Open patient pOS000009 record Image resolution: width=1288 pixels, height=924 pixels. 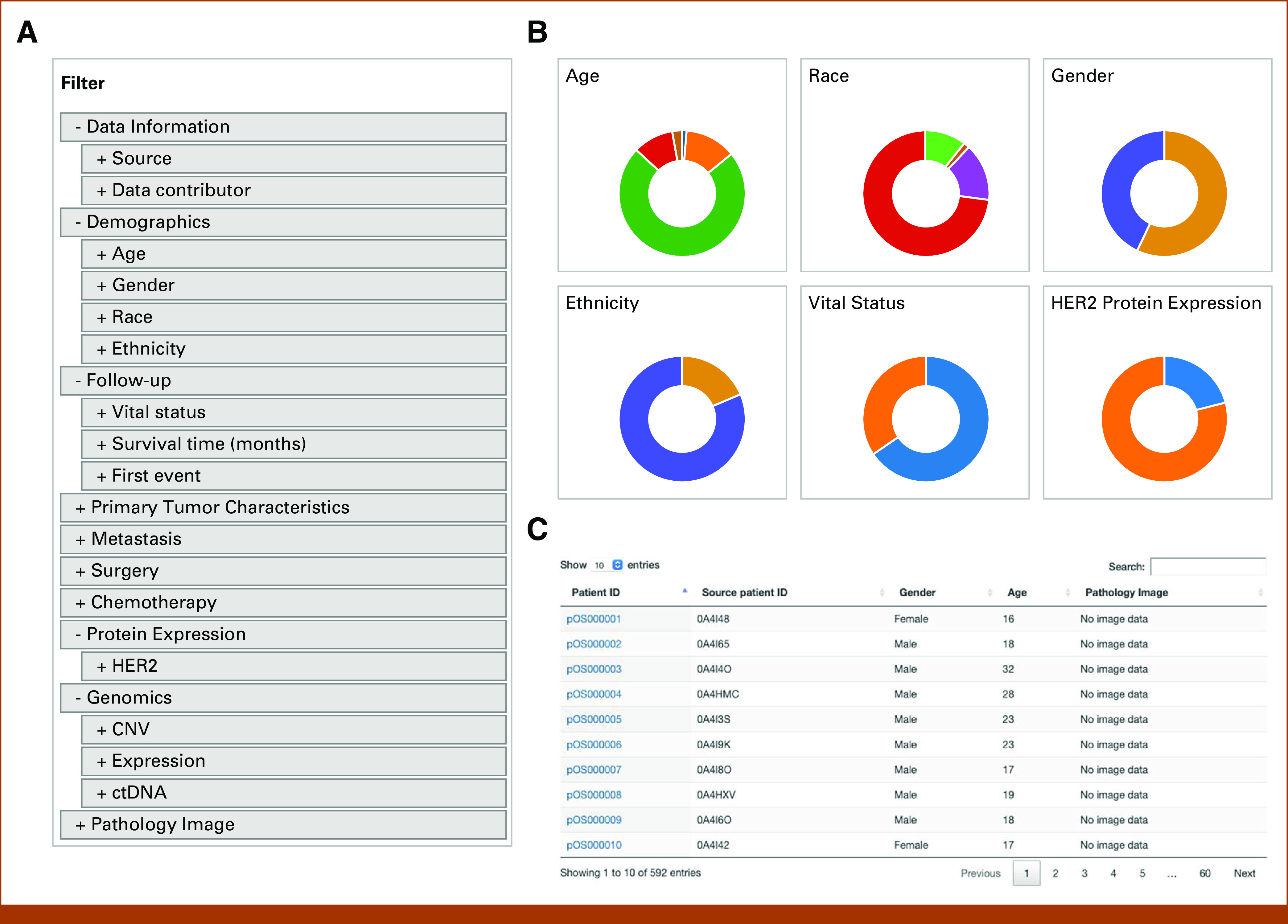(x=594, y=820)
